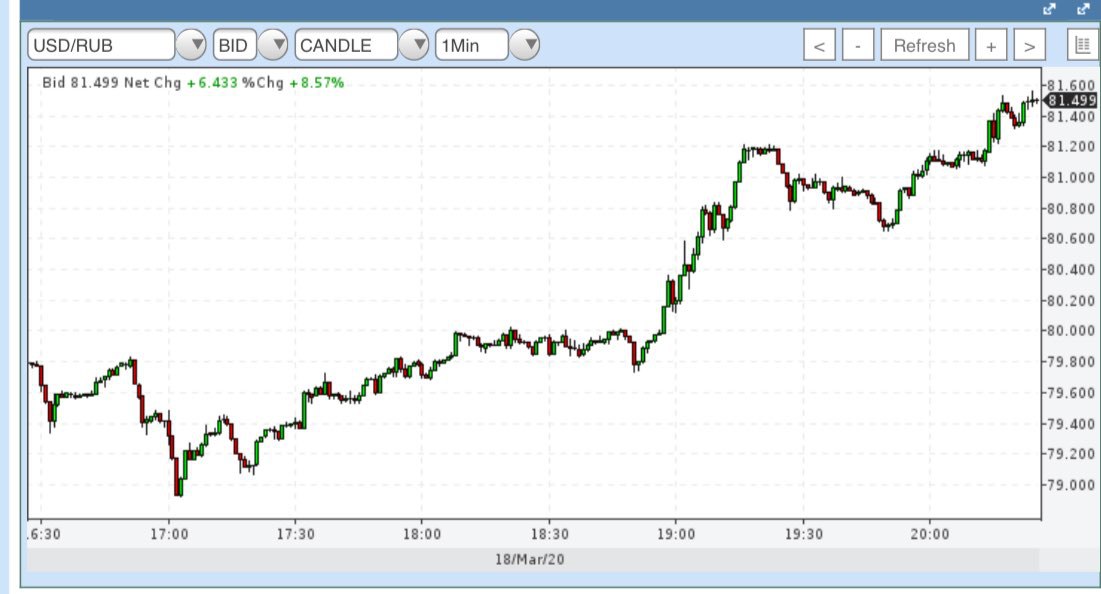Image resolution: width=1101 pixels, height=594 pixels.
Task: Click the right pop-out window icon
Action: click(1083, 9)
